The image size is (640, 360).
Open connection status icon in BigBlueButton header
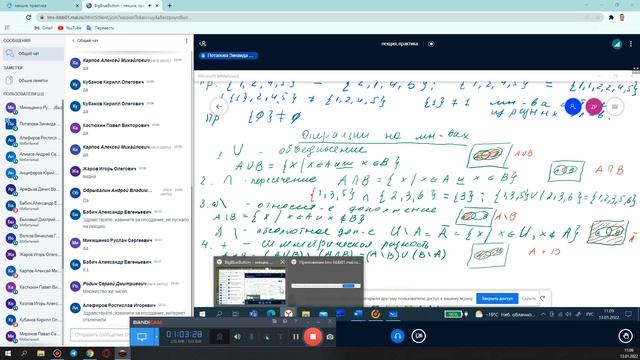(617, 44)
